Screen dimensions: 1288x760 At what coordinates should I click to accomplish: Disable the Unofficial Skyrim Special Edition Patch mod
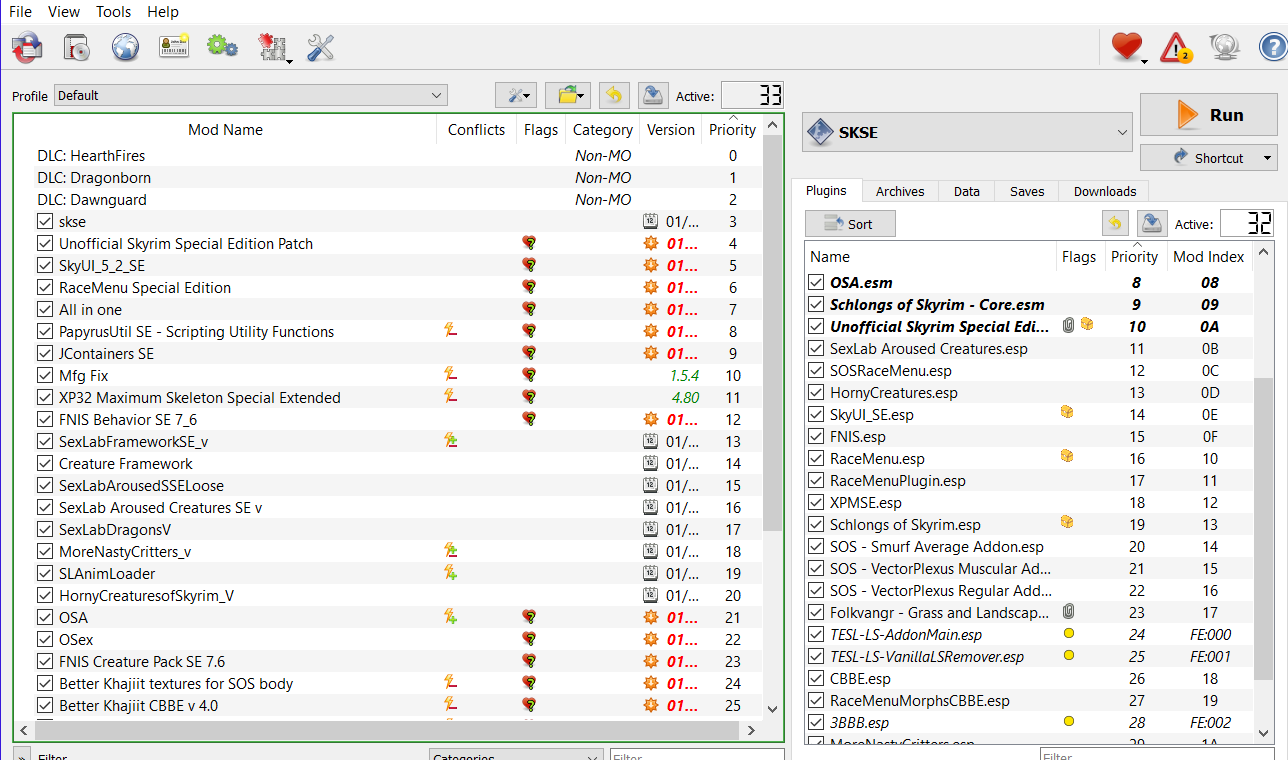44,244
